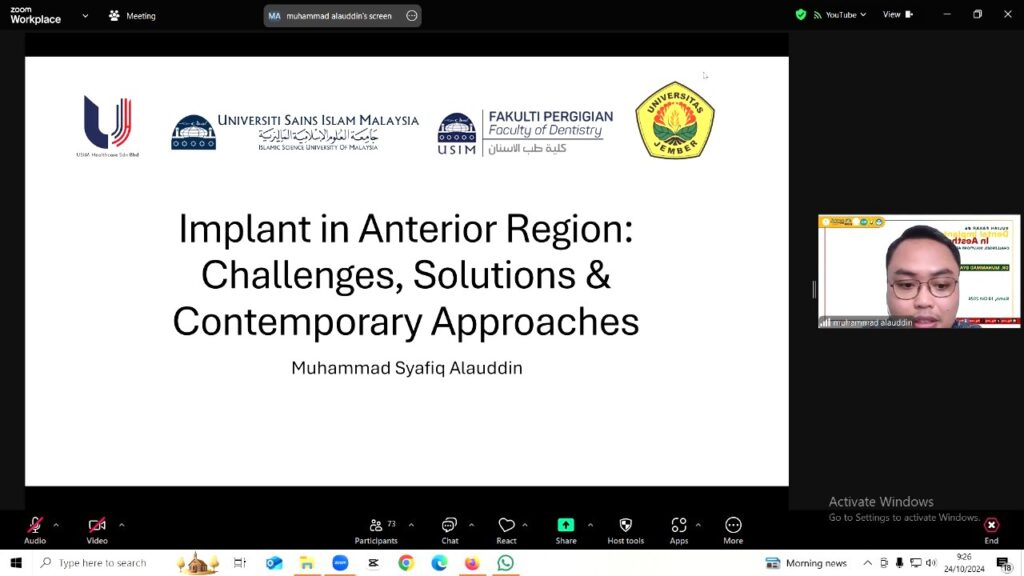Viewport: 1024px width, 576px height.
Task: Switch to Zoom via taskbar icon
Action: [x=340, y=563]
